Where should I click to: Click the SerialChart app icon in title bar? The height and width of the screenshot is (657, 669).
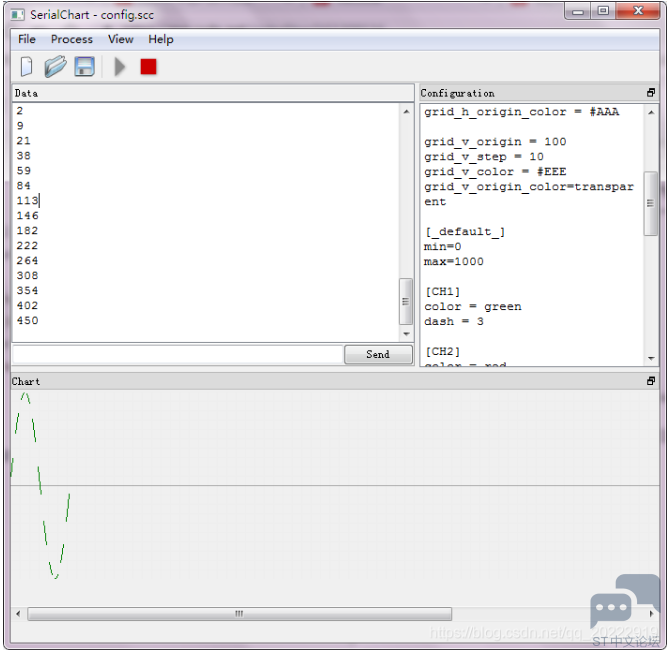click(x=18, y=14)
